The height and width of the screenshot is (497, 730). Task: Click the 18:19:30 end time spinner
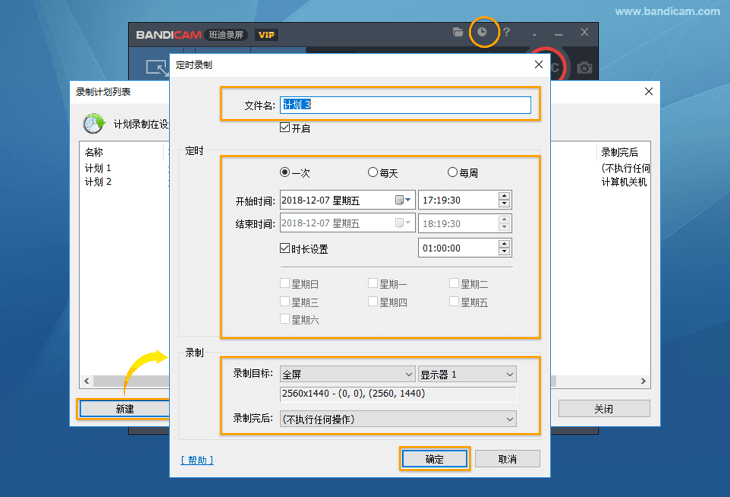pyautogui.click(x=504, y=223)
